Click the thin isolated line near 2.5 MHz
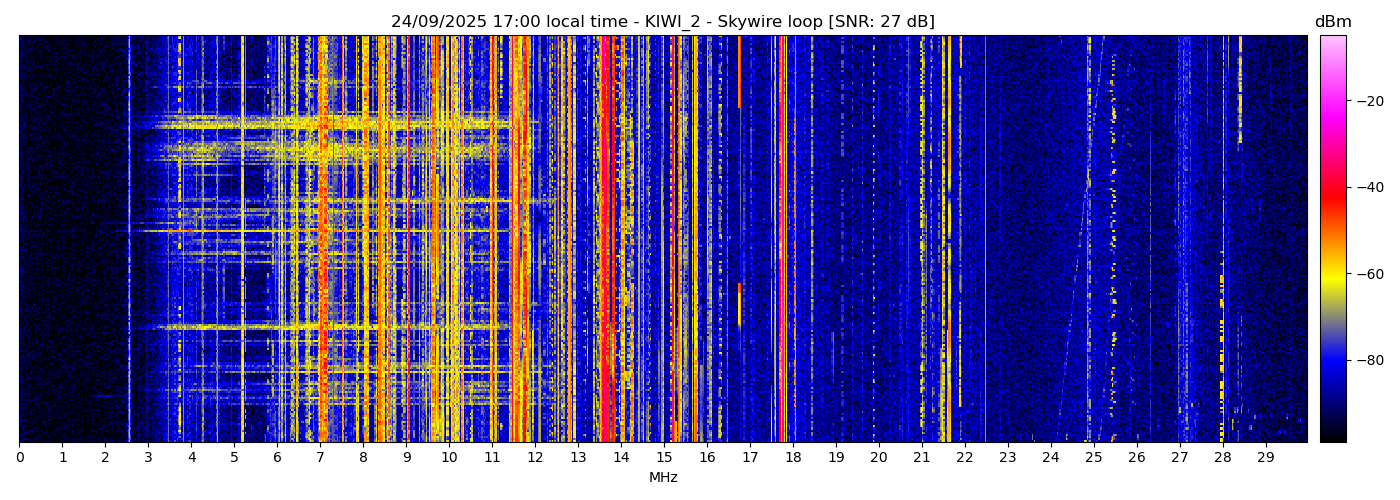Viewport: 1400px width, 500px height. point(129,240)
